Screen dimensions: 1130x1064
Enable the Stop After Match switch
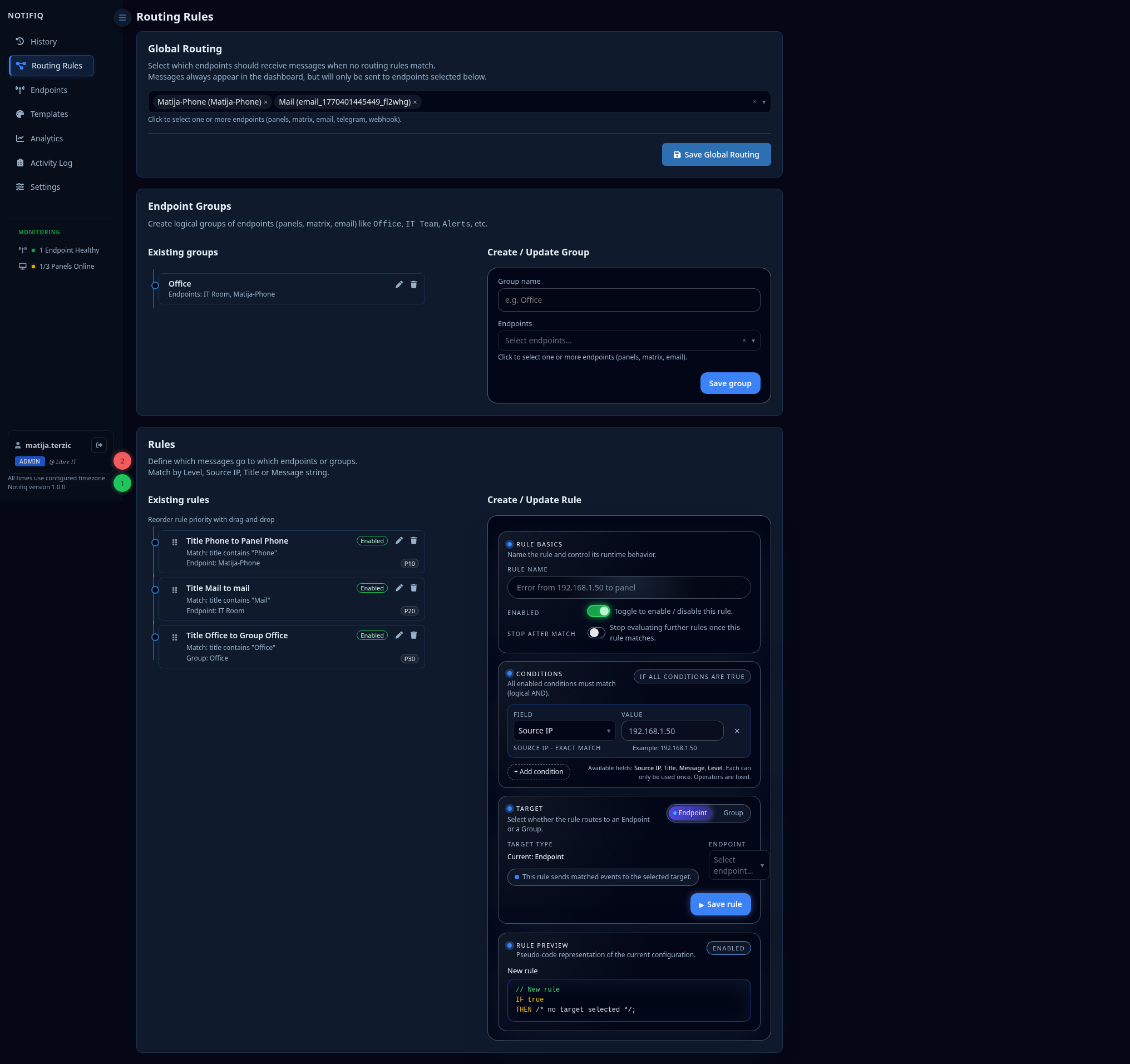pyautogui.click(x=596, y=633)
